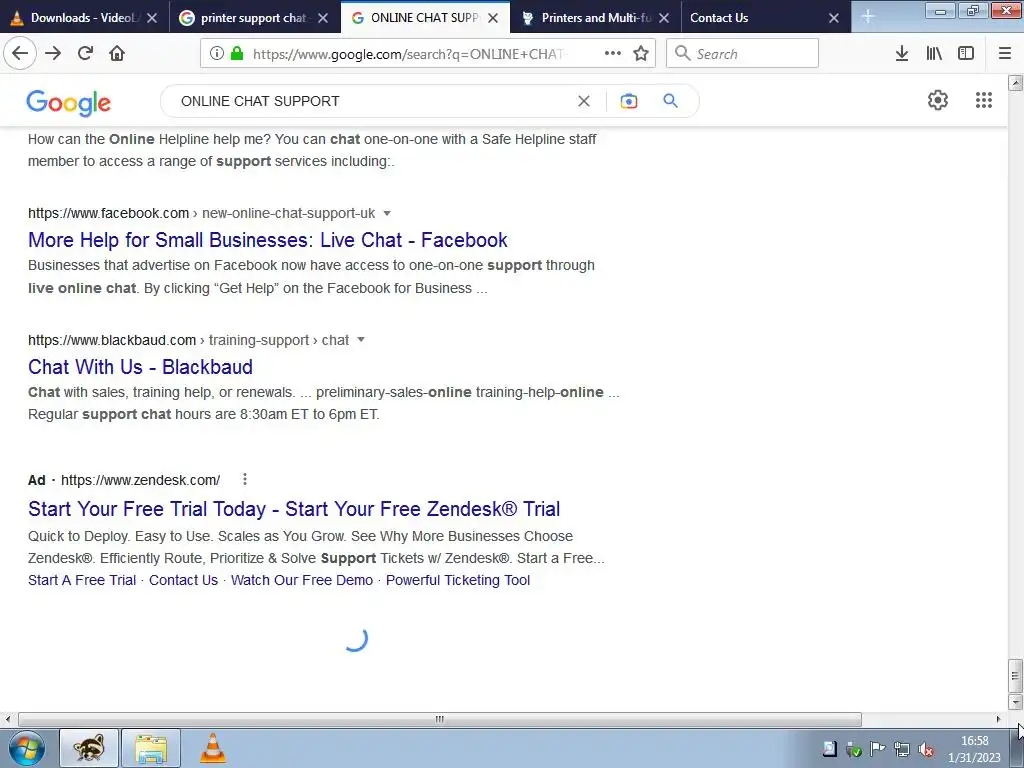Open options for the Zendesk ad
The height and width of the screenshot is (768, 1024).
pyautogui.click(x=245, y=479)
